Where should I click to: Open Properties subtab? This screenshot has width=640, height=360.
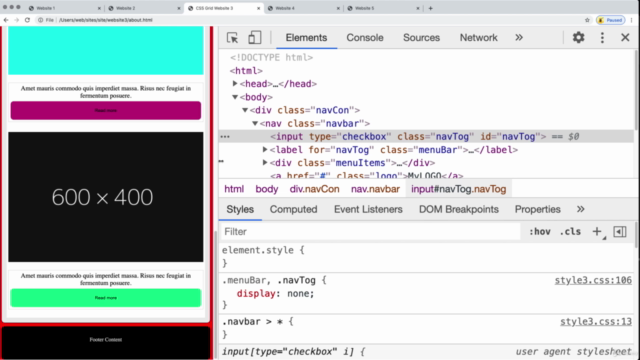tap(538, 209)
